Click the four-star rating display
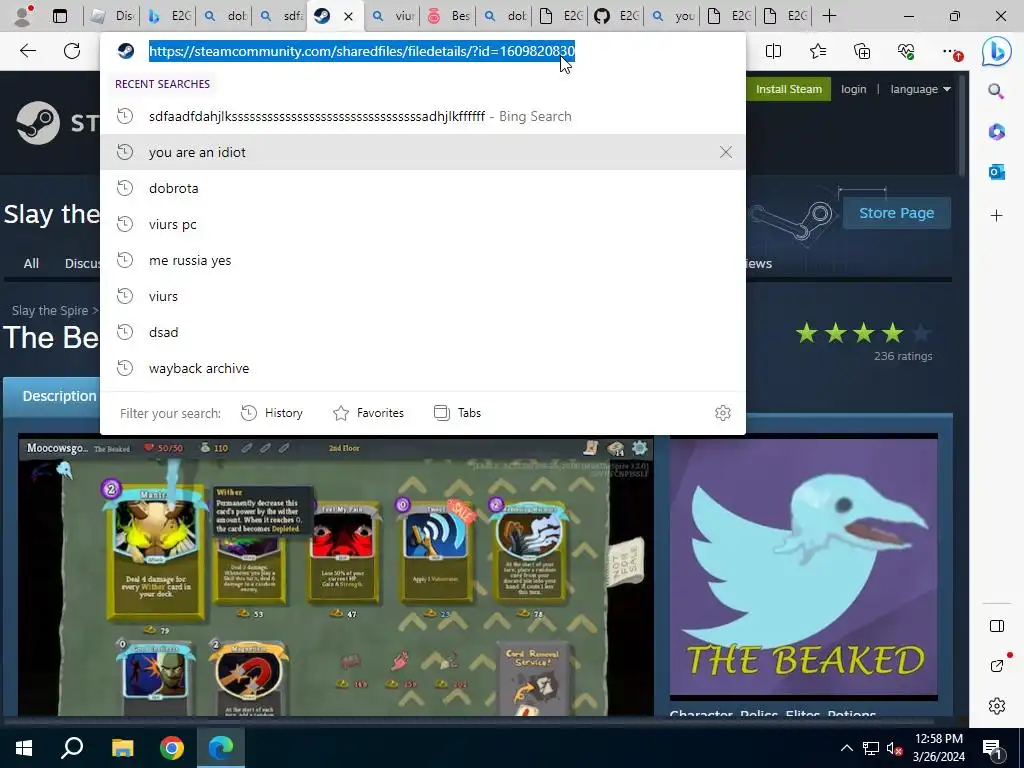This screenshot has width=1024, height=768. pos(863,333)
